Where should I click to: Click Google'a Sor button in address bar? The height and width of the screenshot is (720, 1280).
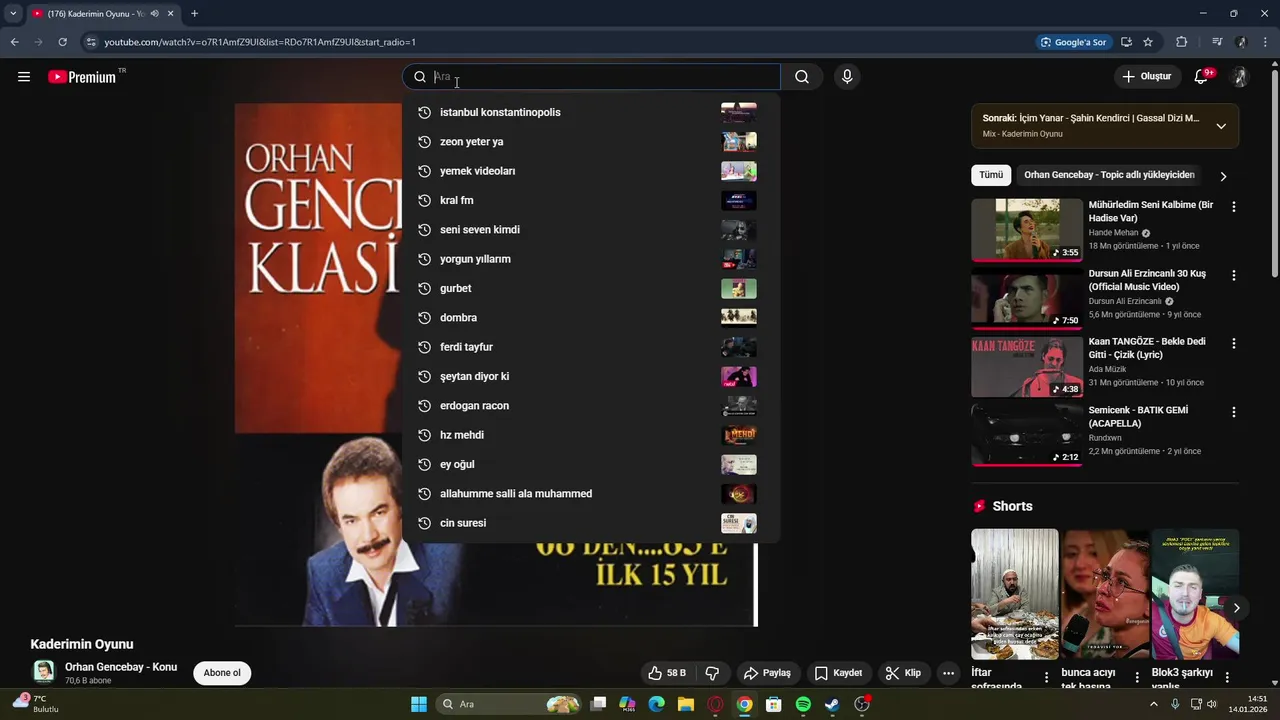point(1073,42)
